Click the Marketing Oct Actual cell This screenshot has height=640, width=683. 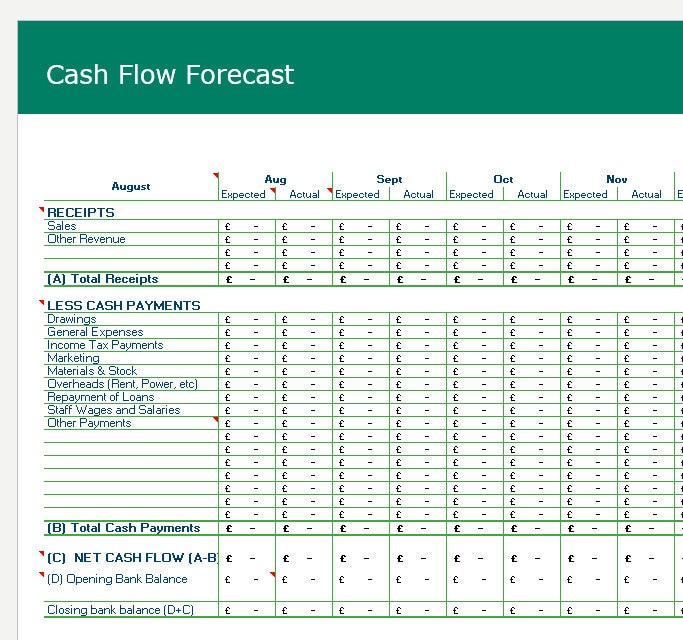[532, 358]
